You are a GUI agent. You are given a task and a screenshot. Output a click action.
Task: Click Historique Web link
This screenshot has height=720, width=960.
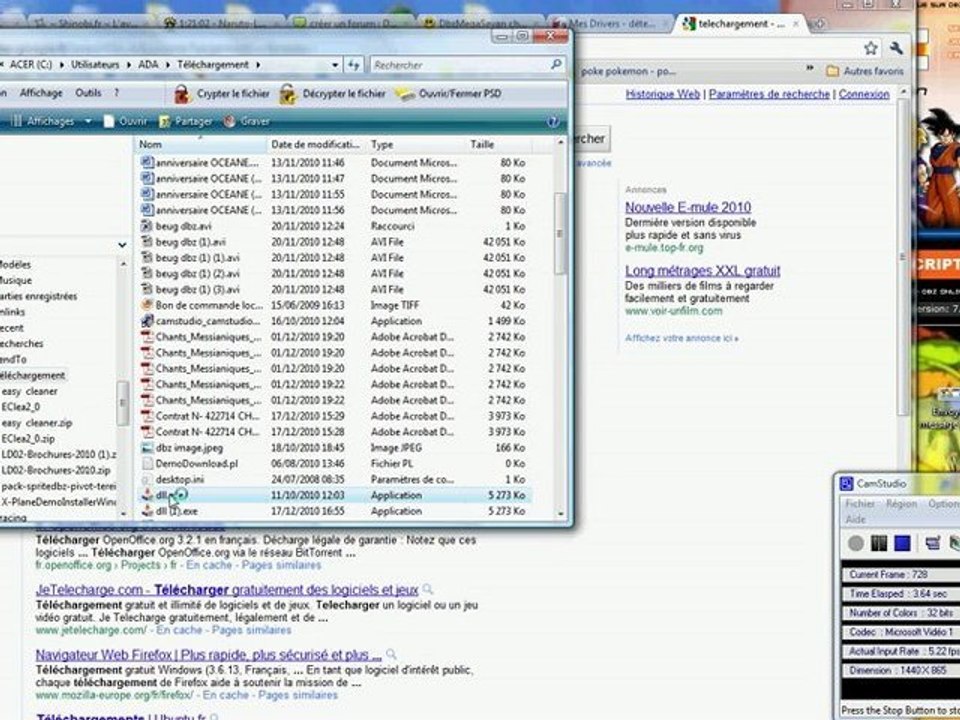point(662,94)
